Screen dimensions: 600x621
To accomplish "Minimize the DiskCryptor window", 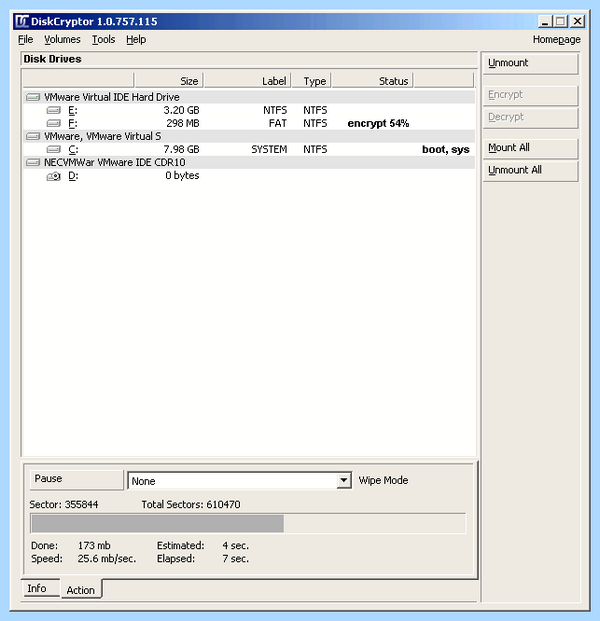I will click(x=545, y=21).
